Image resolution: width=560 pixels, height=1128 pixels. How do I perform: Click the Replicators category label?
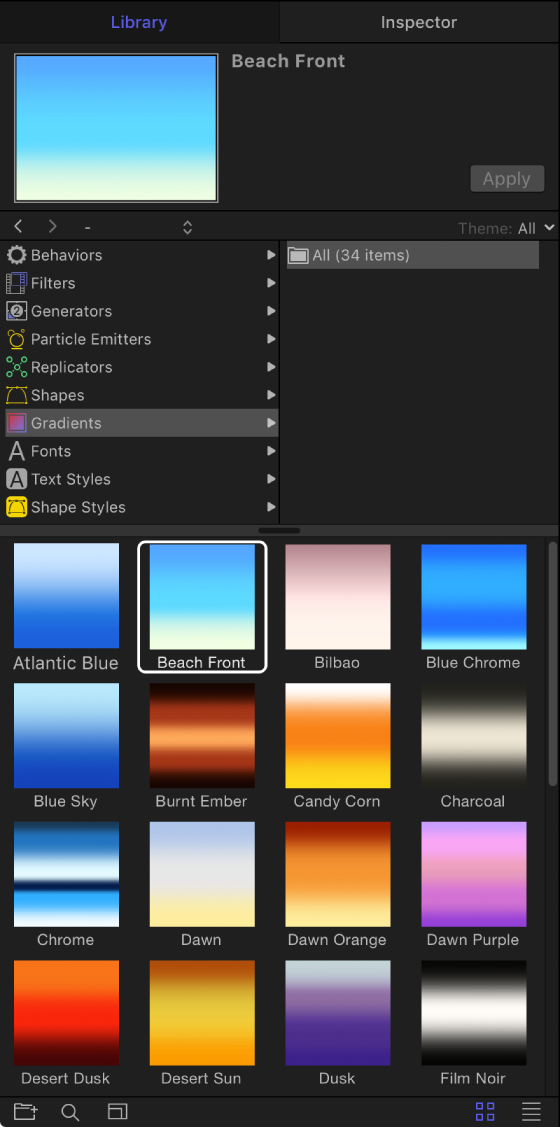point(72,367)
